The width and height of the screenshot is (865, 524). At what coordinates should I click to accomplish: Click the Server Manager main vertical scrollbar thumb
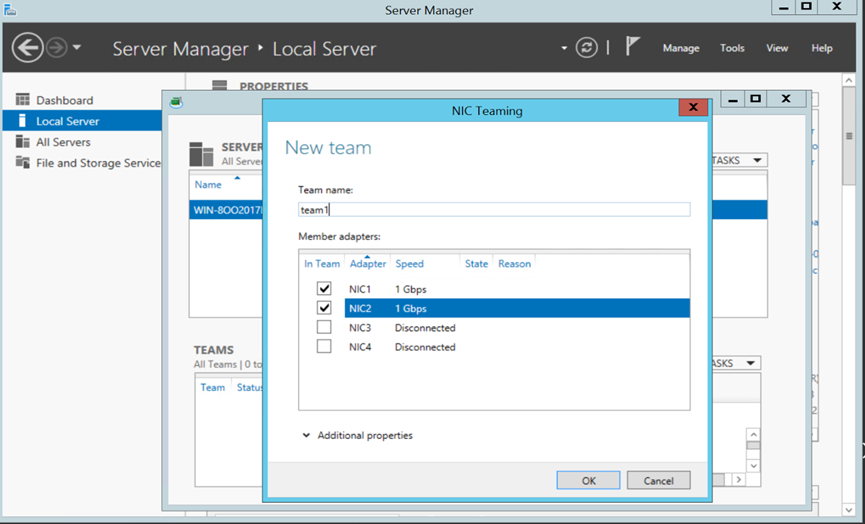[x=849, y=136]
